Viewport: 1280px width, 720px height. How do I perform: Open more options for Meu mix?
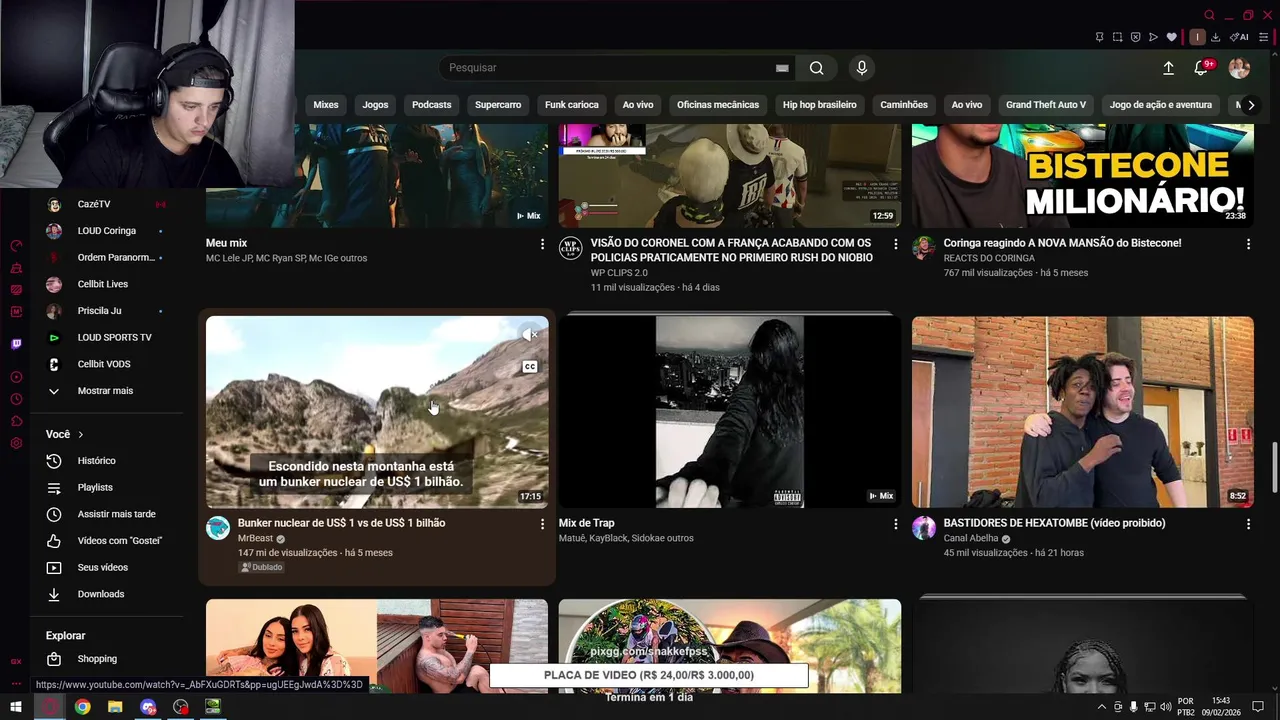542,244
